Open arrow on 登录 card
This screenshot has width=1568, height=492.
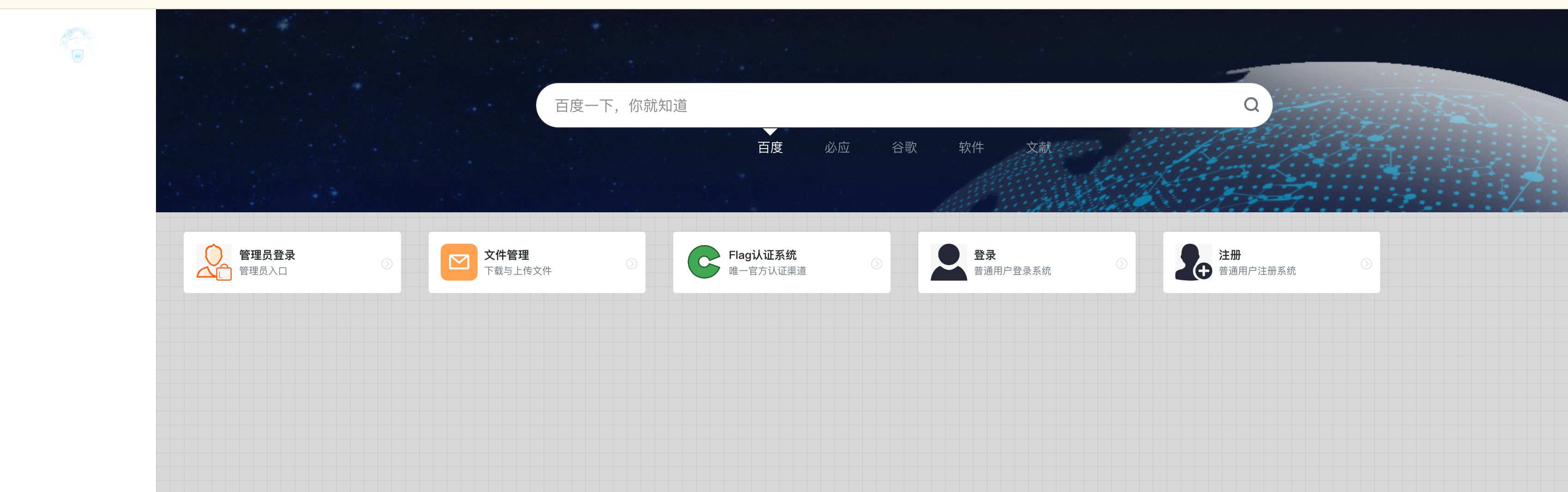1121,264
